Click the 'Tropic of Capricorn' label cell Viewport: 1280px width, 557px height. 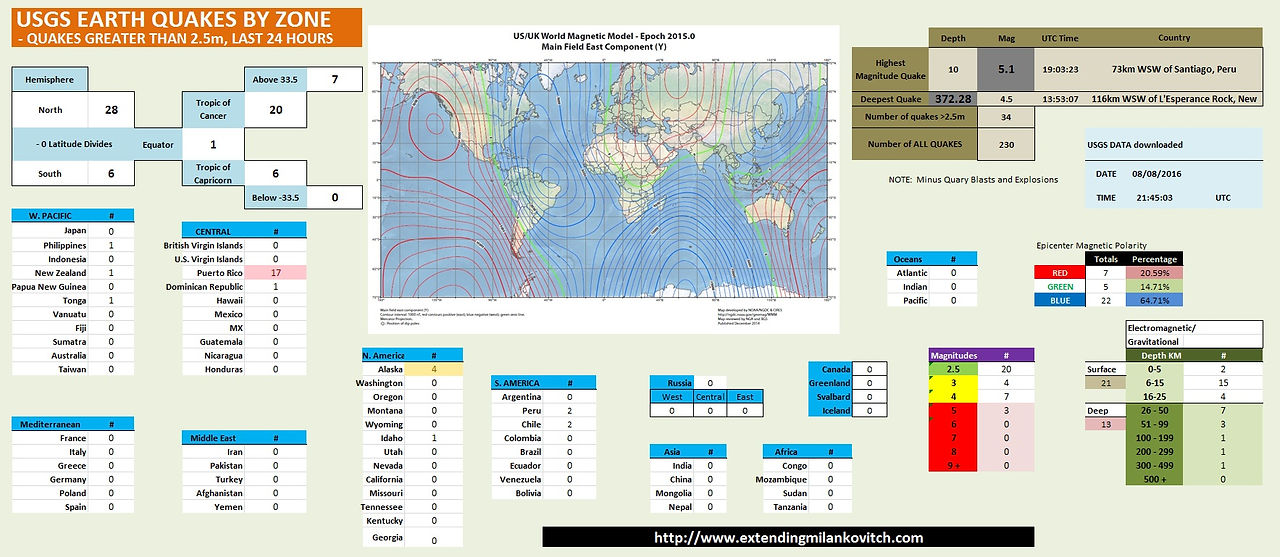coord(213,173)
